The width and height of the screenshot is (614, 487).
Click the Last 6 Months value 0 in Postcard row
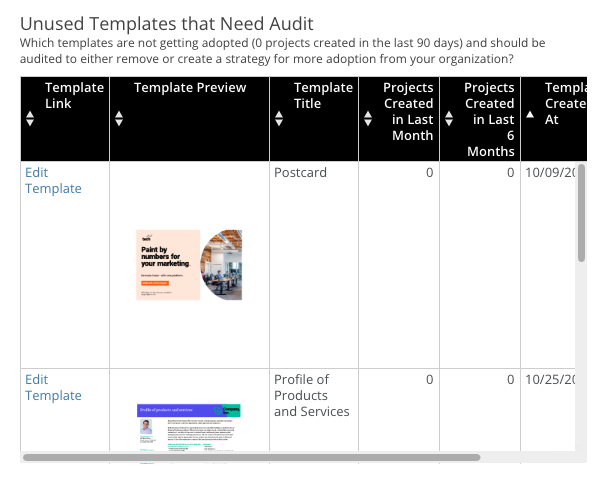point(510,173)
